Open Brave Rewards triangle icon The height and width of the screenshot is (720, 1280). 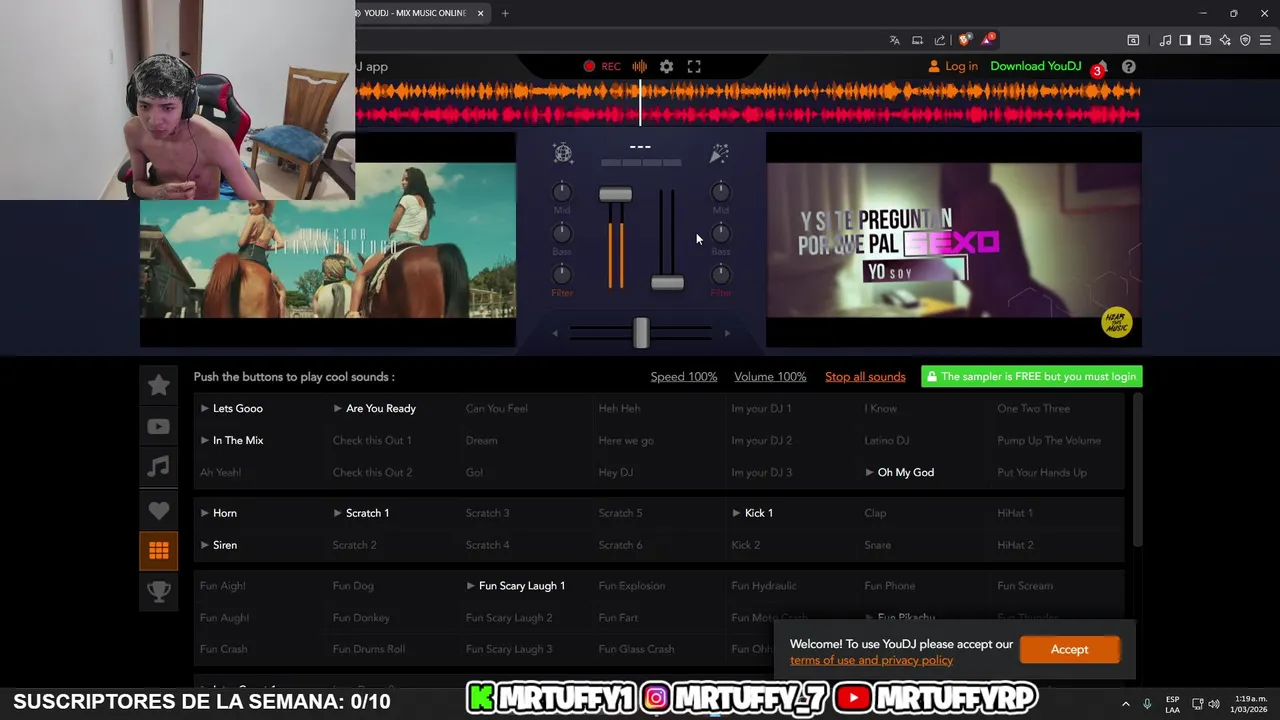tap(988, 40)
